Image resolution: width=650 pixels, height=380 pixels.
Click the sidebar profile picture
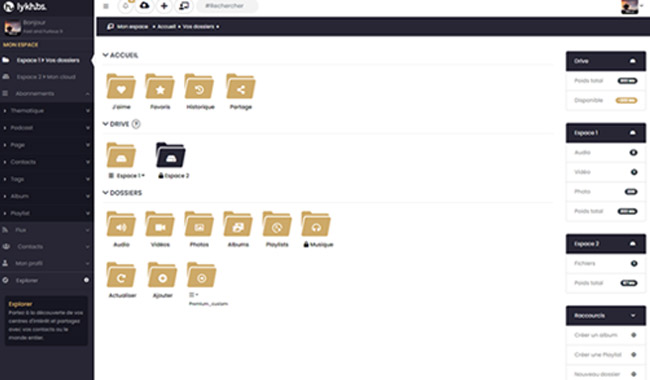click(x=12, y=27)
